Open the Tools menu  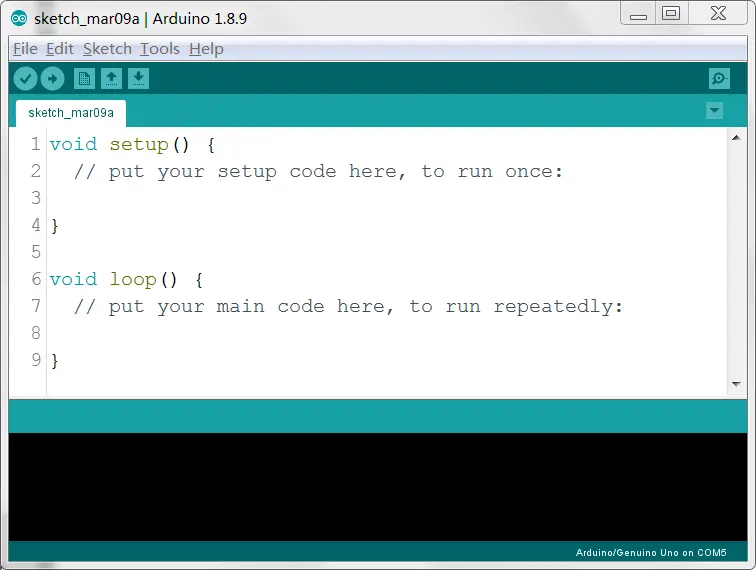pos(160,49)
